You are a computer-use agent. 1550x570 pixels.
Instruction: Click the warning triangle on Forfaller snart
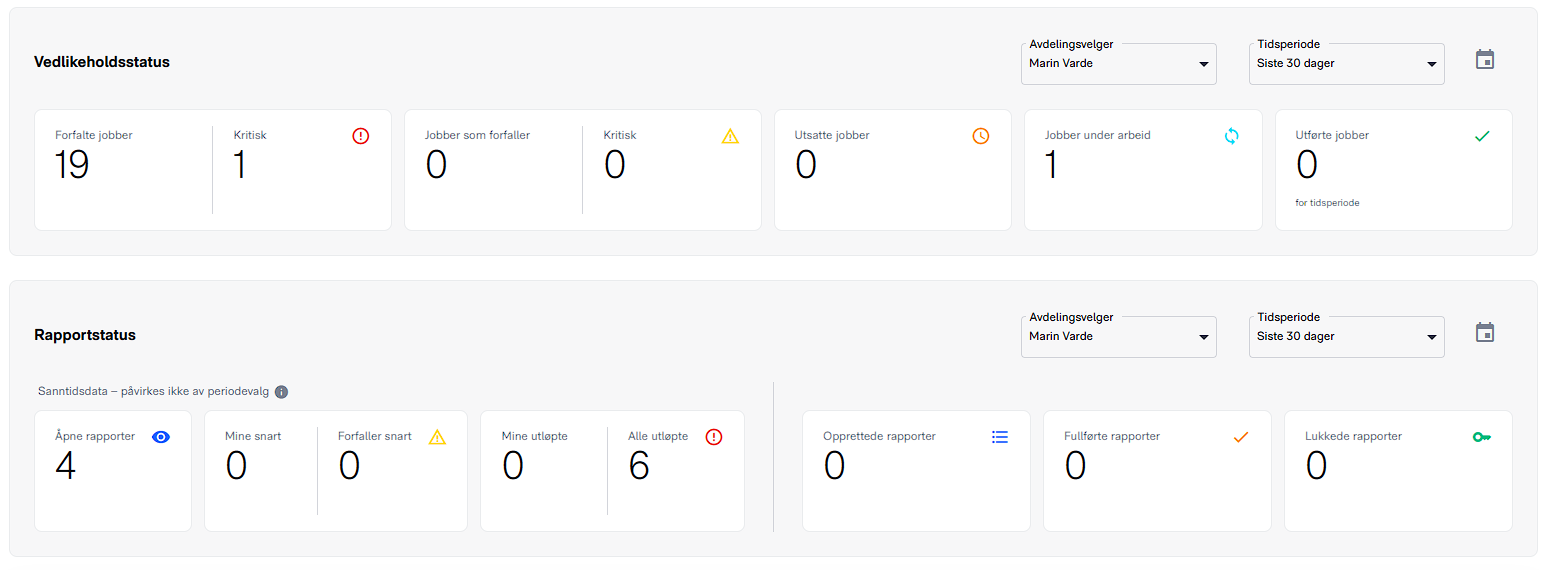point(437,437)
